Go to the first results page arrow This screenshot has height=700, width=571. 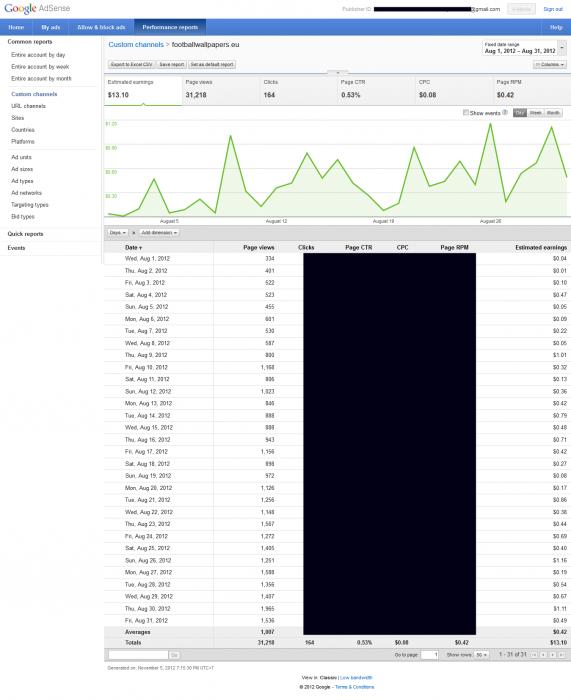pyautogui.click(x=534, y=655)
